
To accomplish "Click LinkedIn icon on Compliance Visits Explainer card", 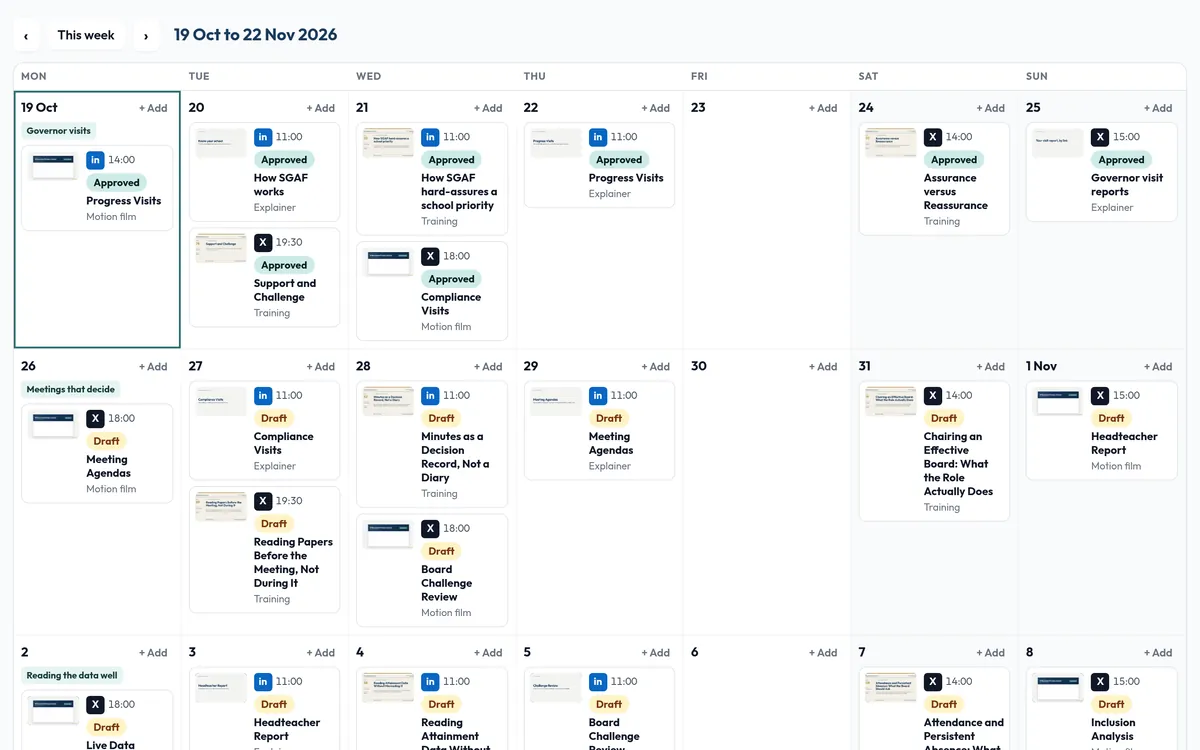I will coord(263,396).
